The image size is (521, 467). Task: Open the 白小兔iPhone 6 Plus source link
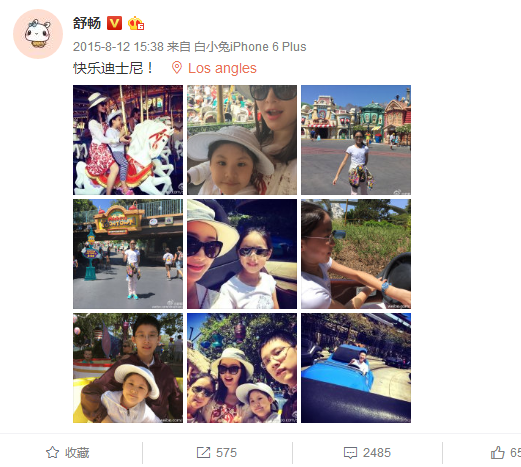tap(250, 47)
